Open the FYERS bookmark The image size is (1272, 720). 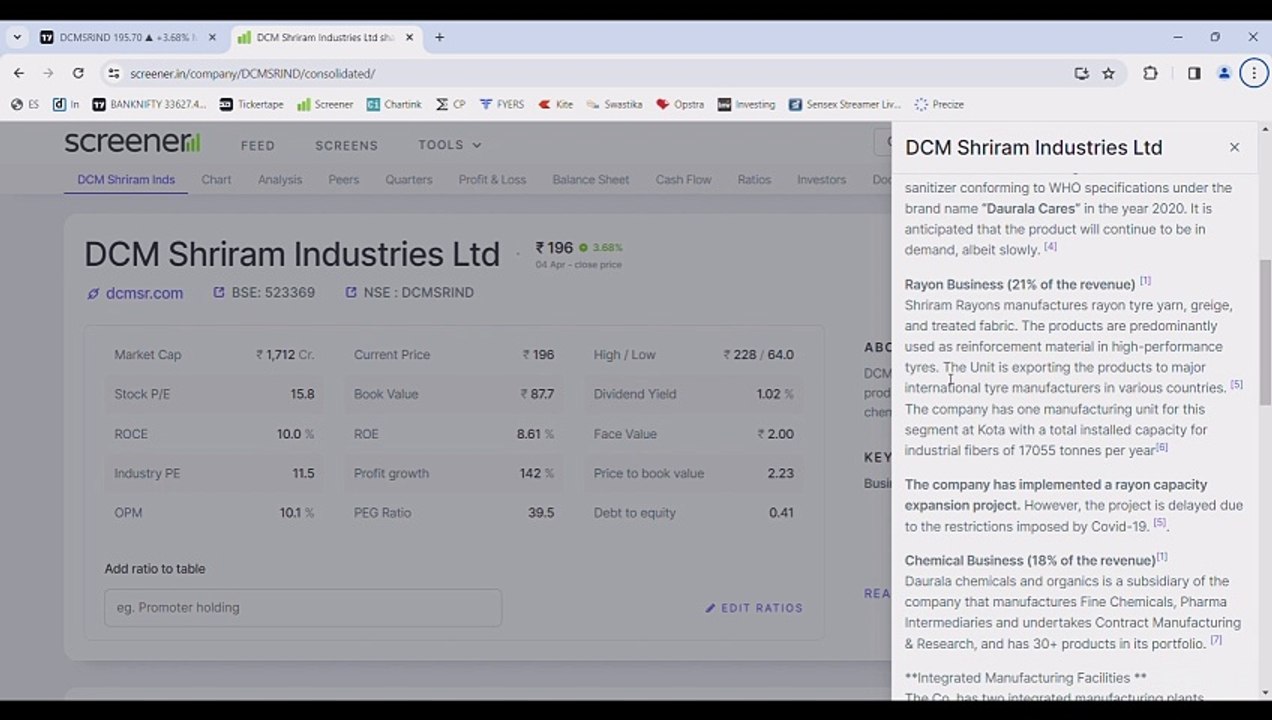502,104
